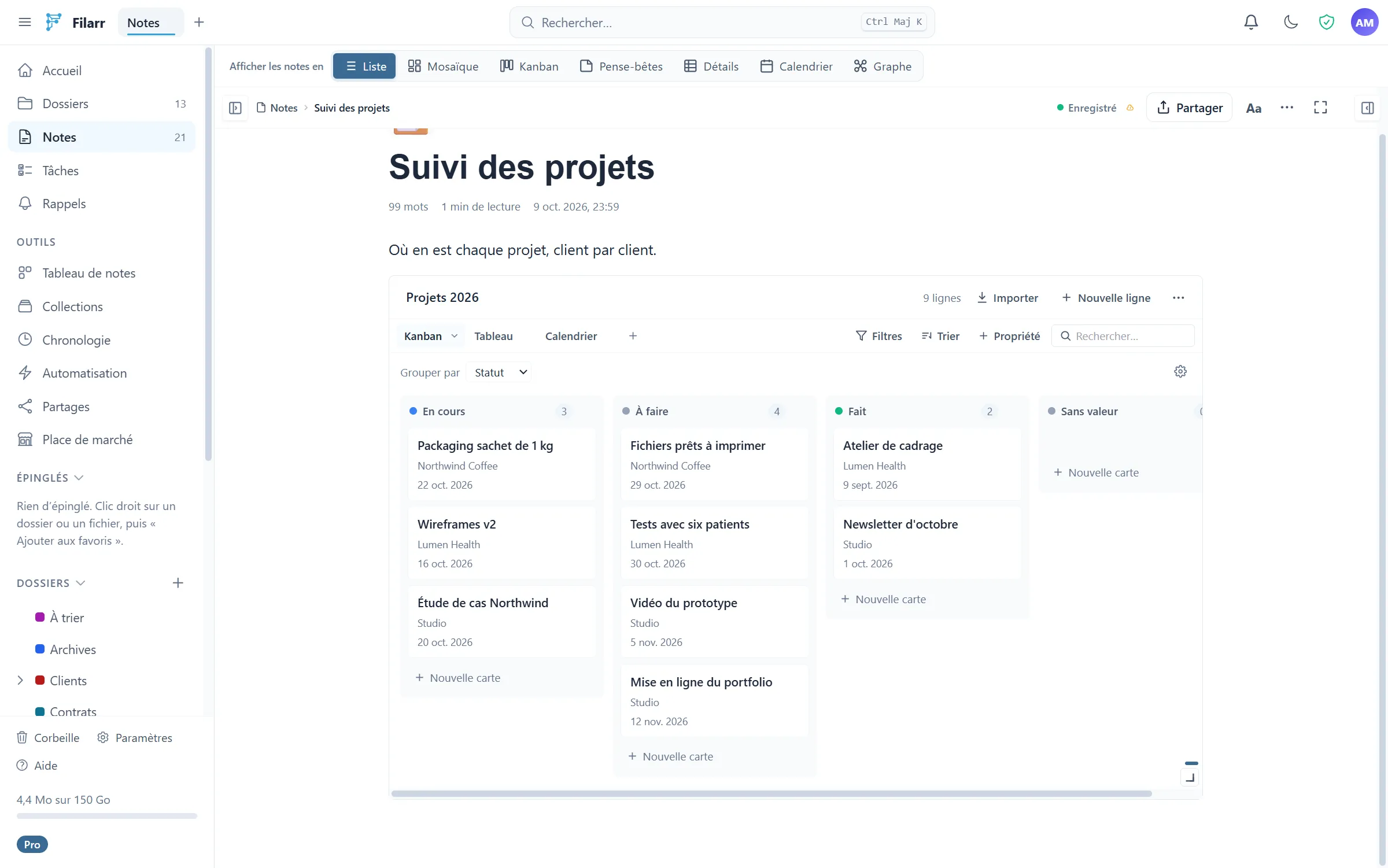
Task: Open Corbeille trash
Action: (x=48, y=738)
